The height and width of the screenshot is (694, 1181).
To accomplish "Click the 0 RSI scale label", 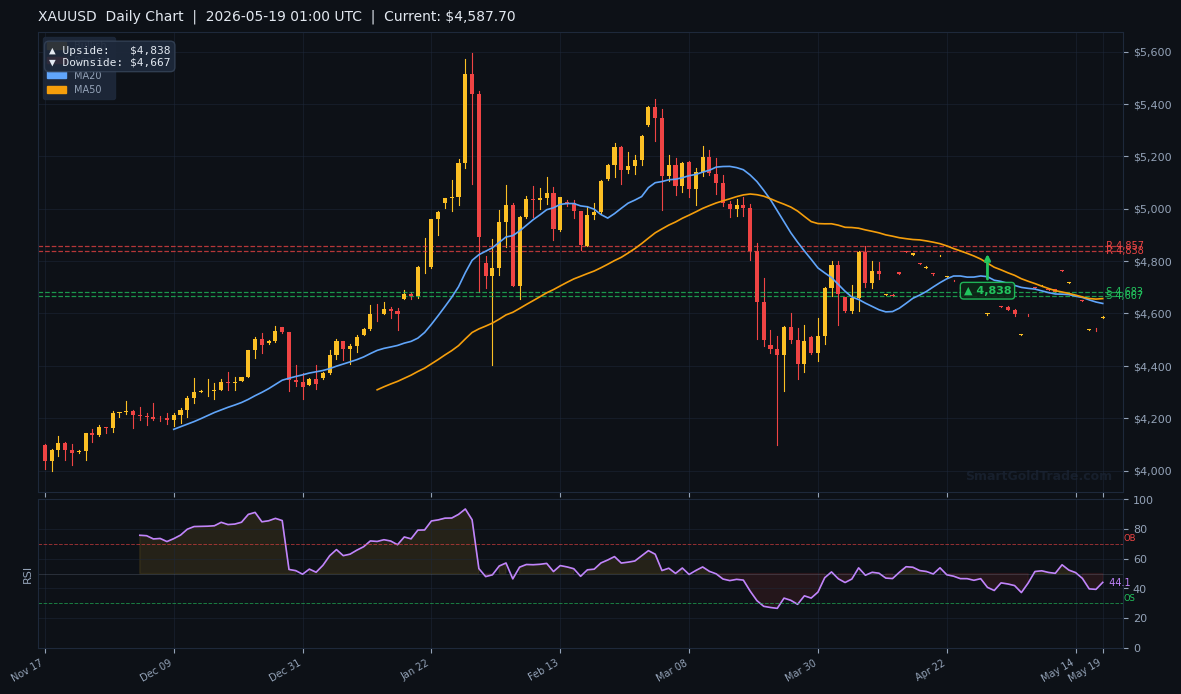I will click(x=1137, y=648).
